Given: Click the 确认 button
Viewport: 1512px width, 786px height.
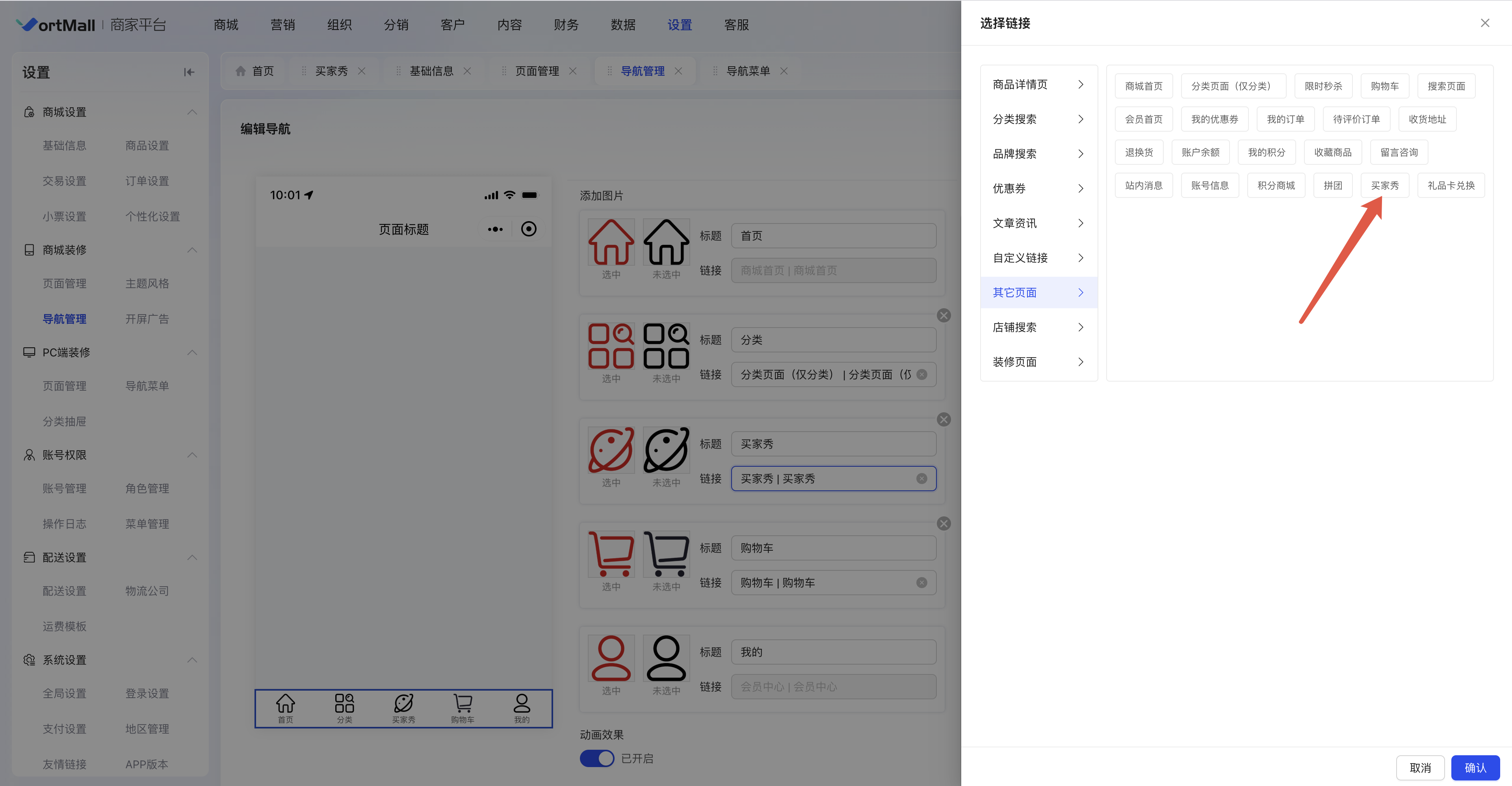Looking at the screenshot, I should 1475,768.
